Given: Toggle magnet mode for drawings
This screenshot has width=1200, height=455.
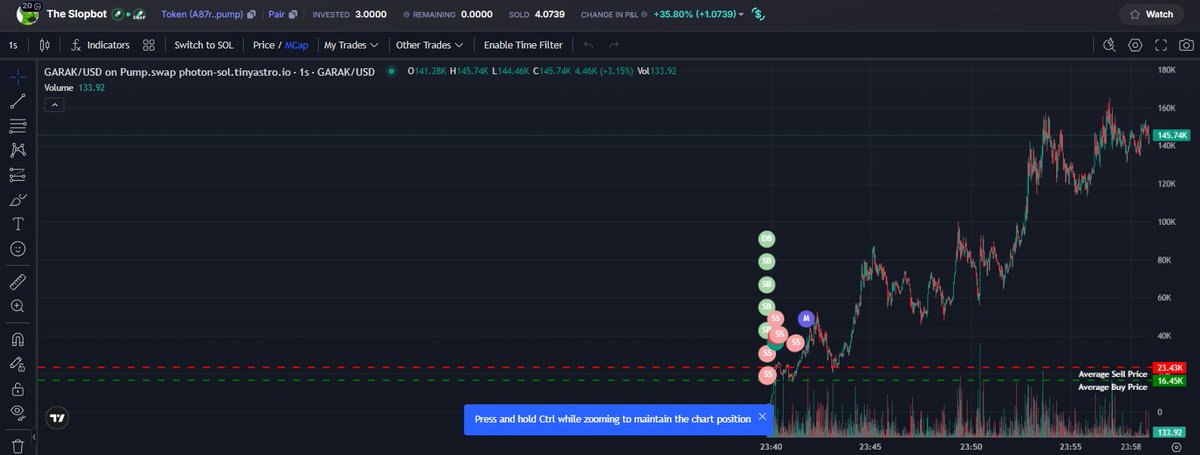Looking at the screenshot, I should (x=18, y=340).
